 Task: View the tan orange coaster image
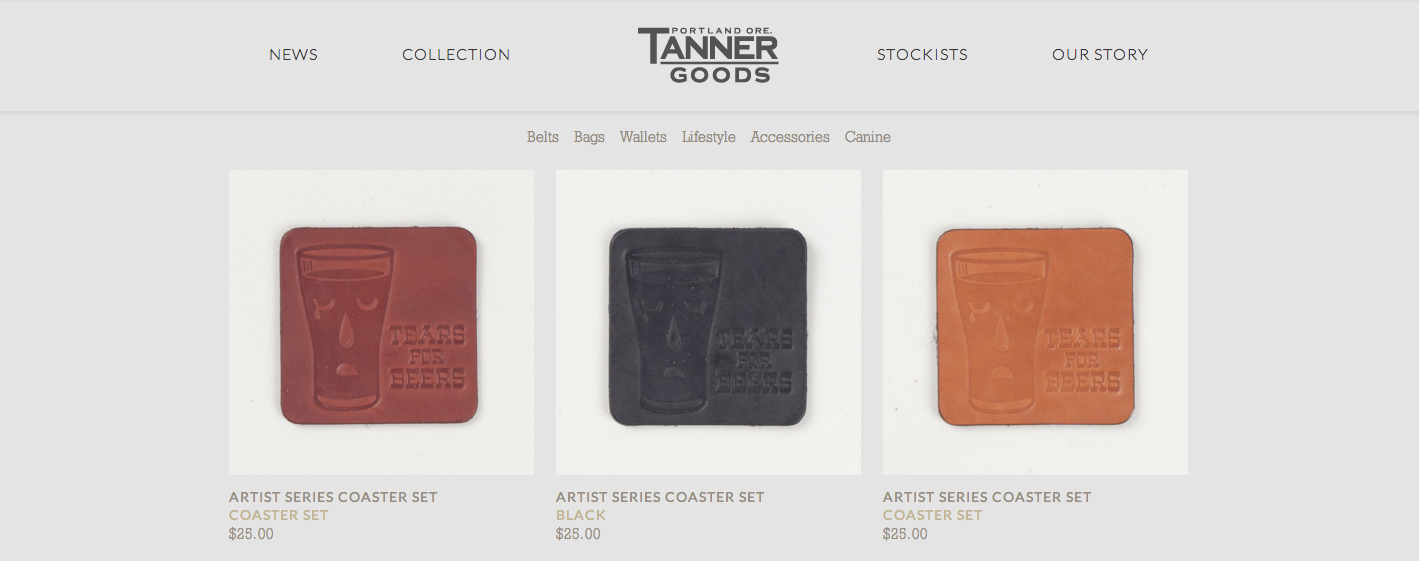[1035, 322]
